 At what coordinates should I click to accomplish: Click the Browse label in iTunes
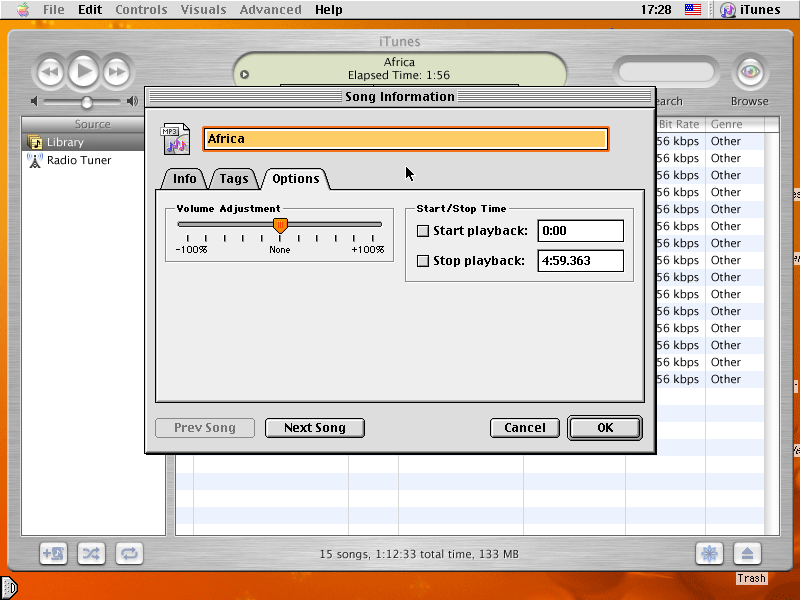[749, 102]
